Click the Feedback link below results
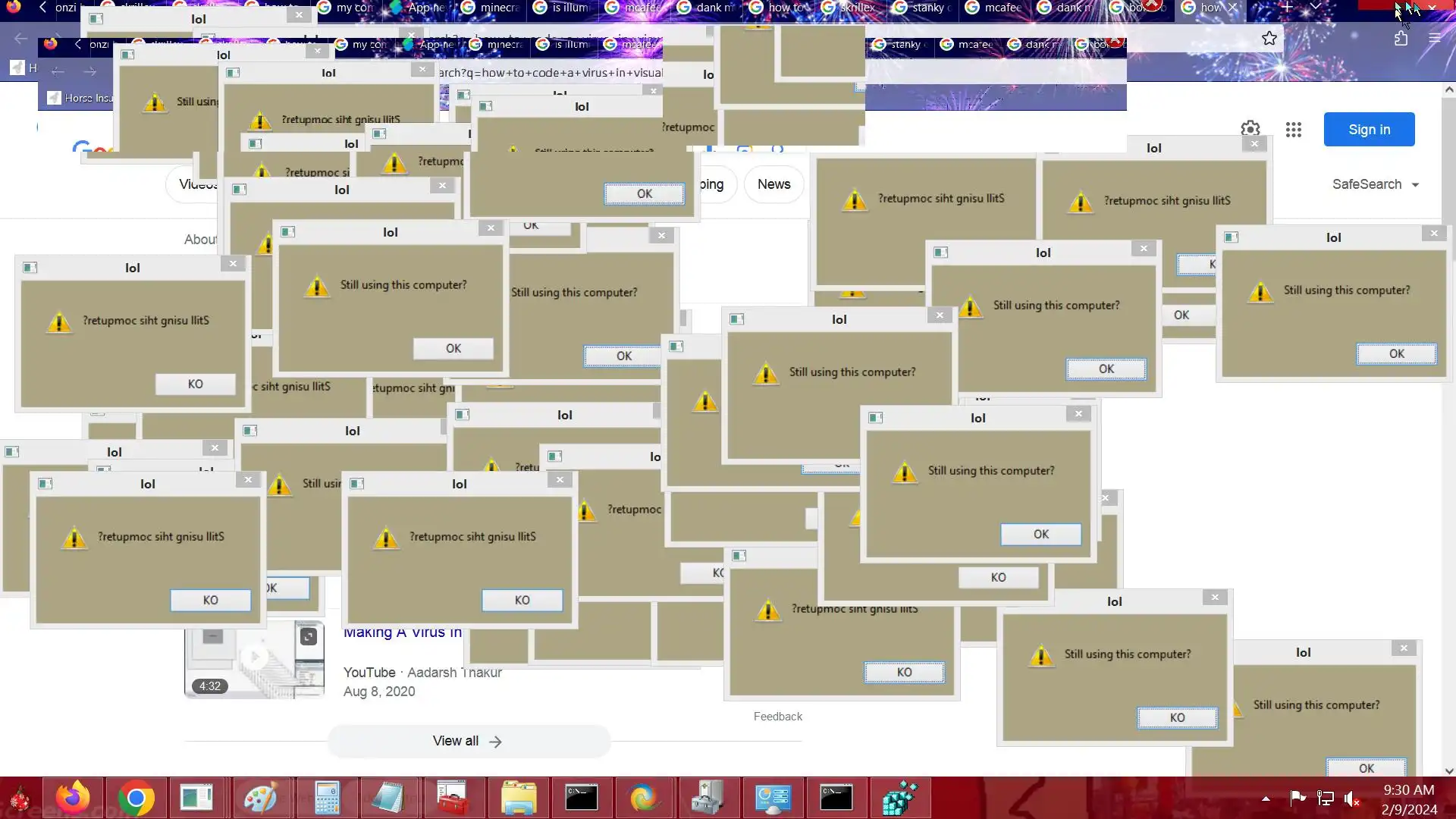Image resolution: width=1456 pixels, height=819 pixels. coord(777,717)
